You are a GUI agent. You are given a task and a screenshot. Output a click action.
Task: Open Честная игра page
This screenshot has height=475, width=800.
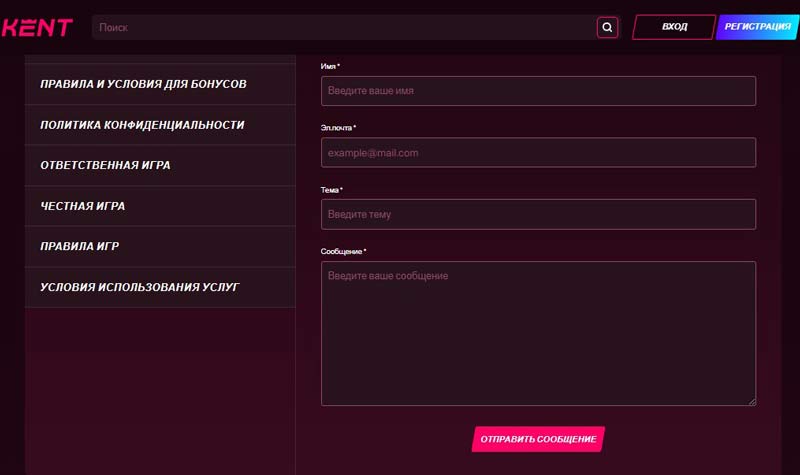[x=82, y=206]
